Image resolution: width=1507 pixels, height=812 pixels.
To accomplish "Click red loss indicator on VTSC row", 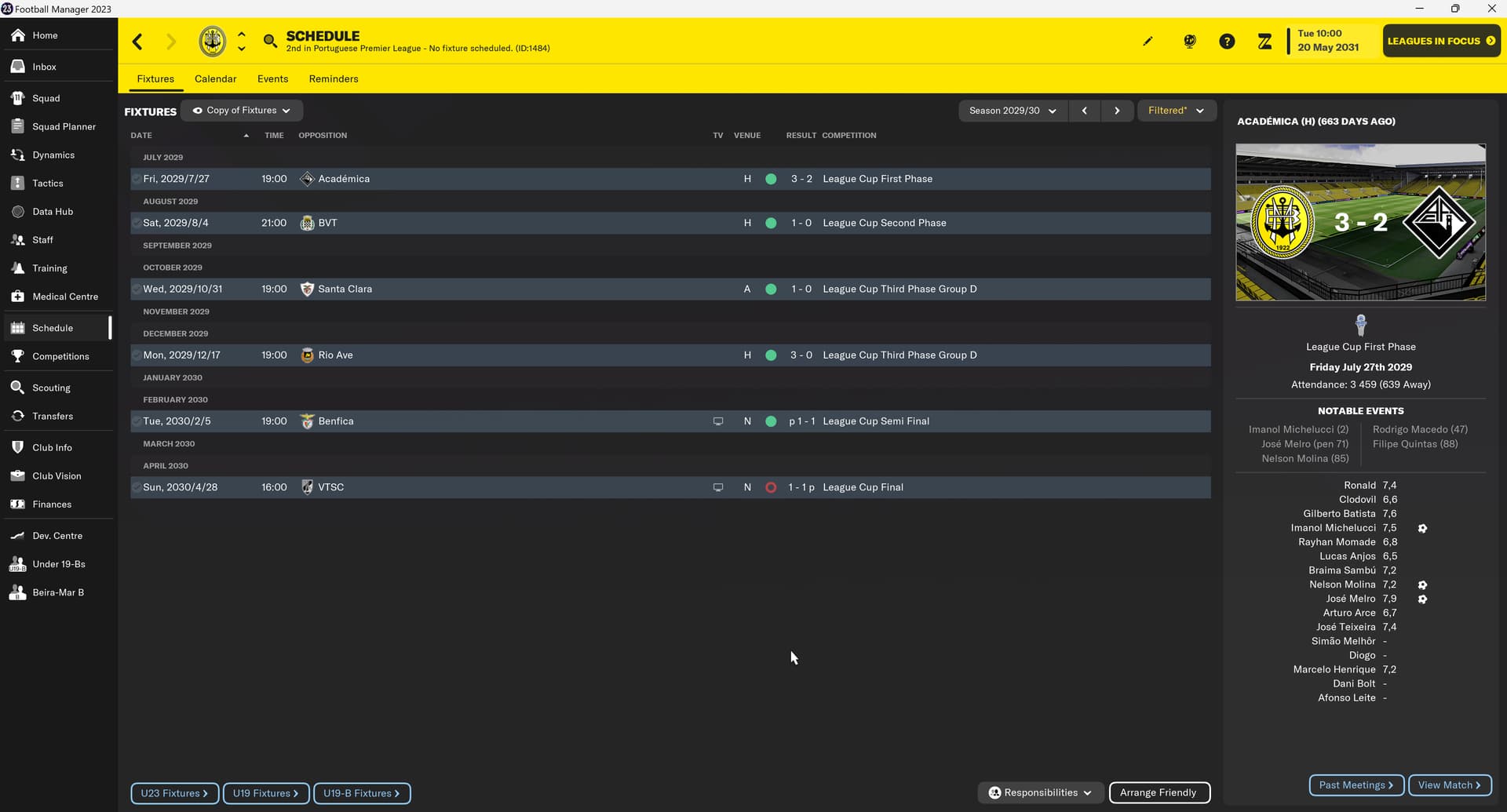I will pyautogui.click(x=771, y=487).
